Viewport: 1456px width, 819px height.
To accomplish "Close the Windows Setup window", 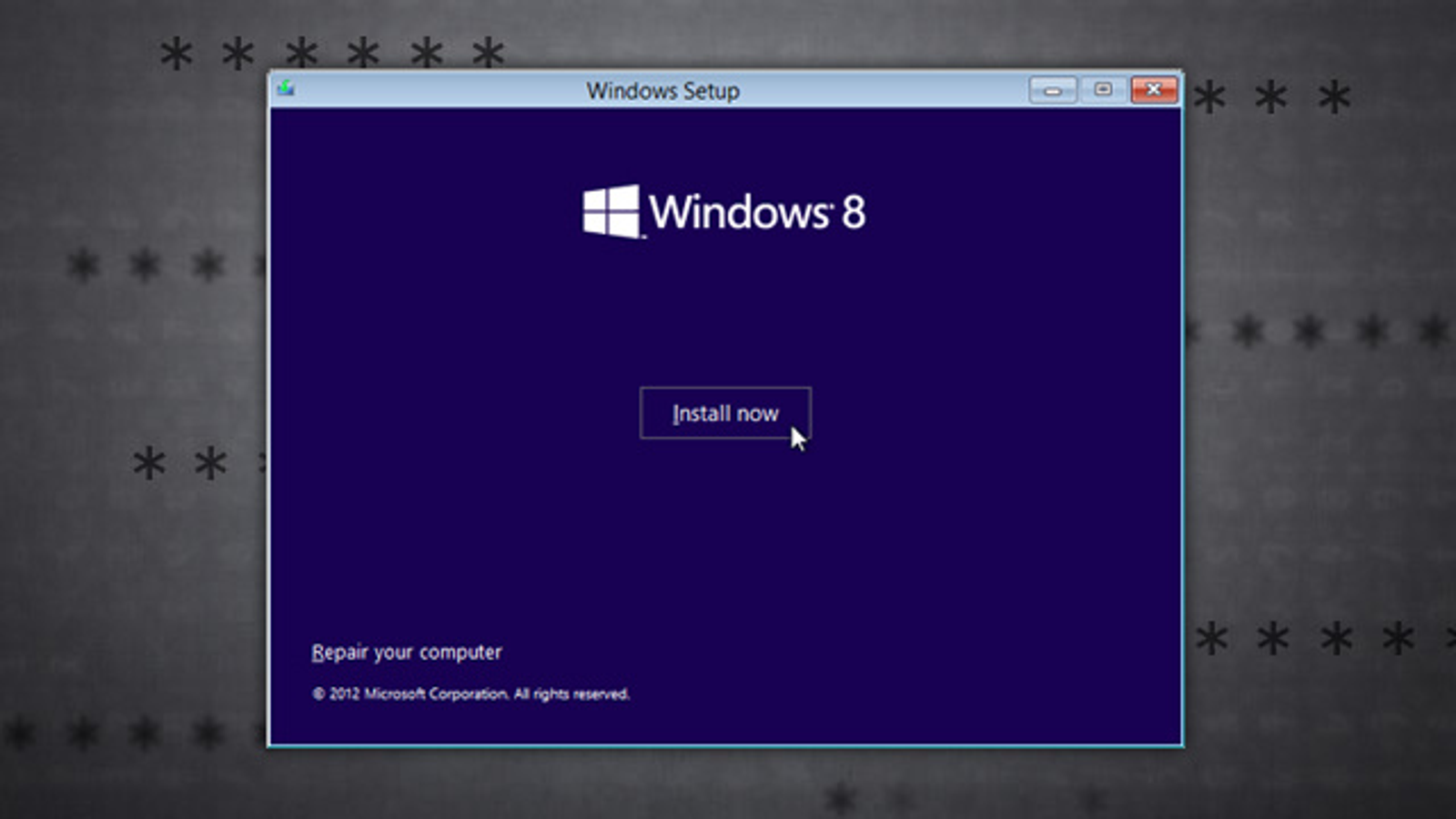I will click(1154, 89).
